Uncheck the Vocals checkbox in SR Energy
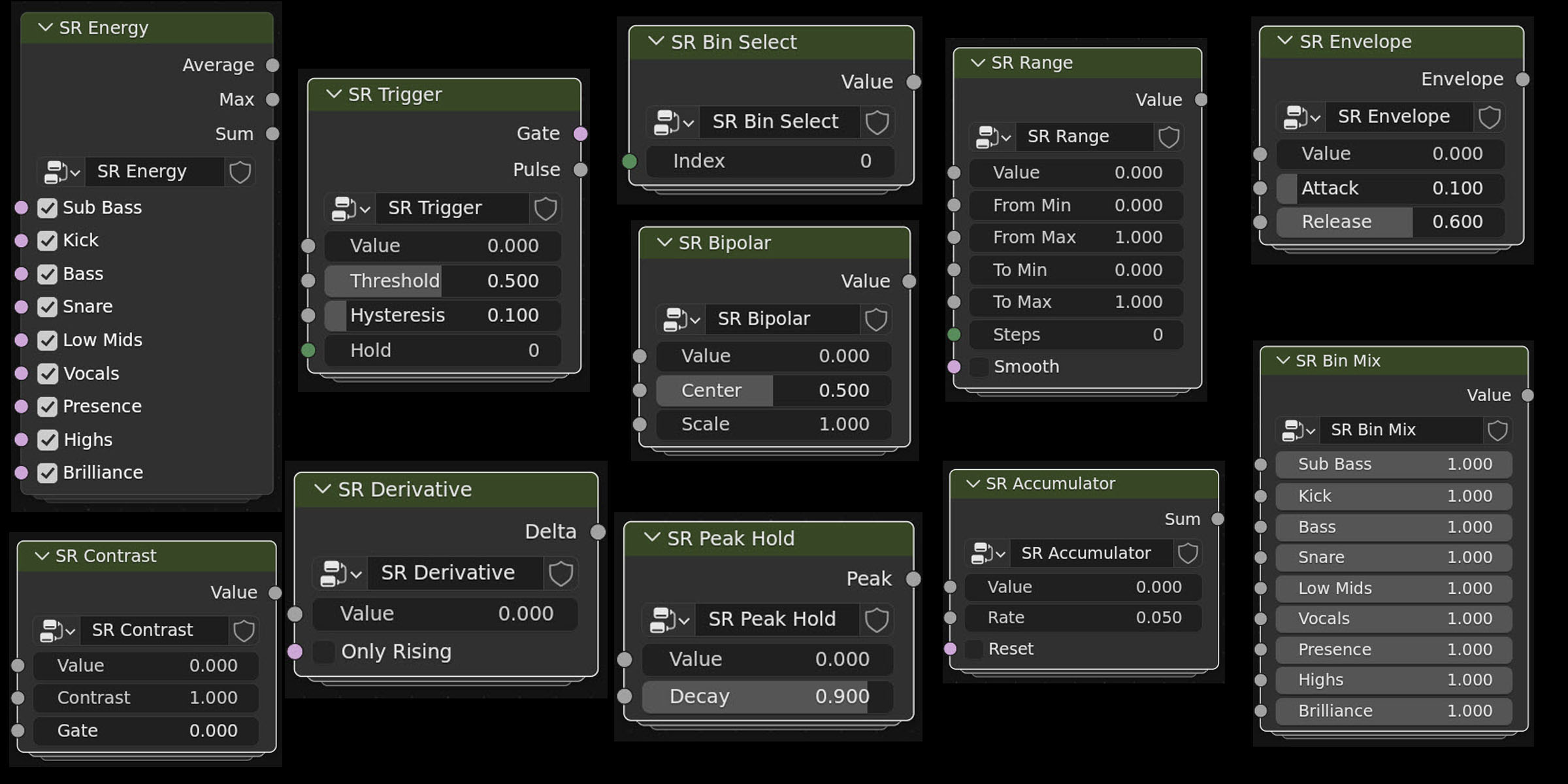Viewport: 1568px width, 784px height. coord(47,374)
